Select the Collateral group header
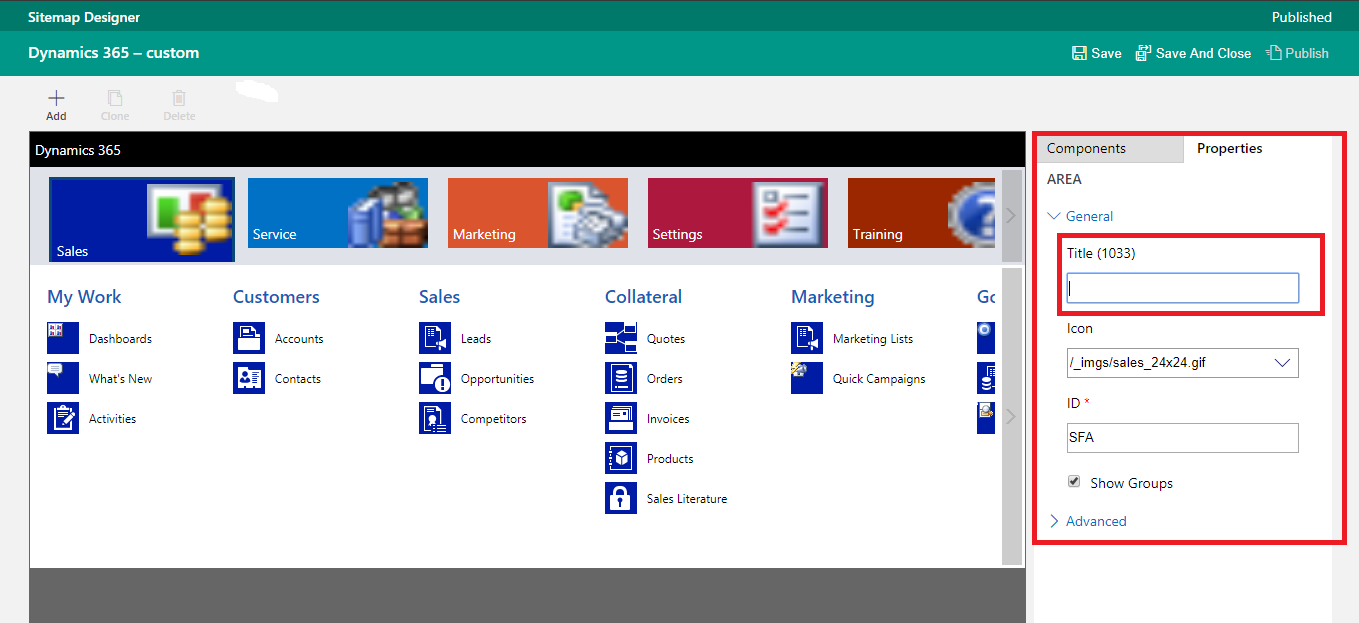Viewport: 1359px width, 623px height. 643,297
